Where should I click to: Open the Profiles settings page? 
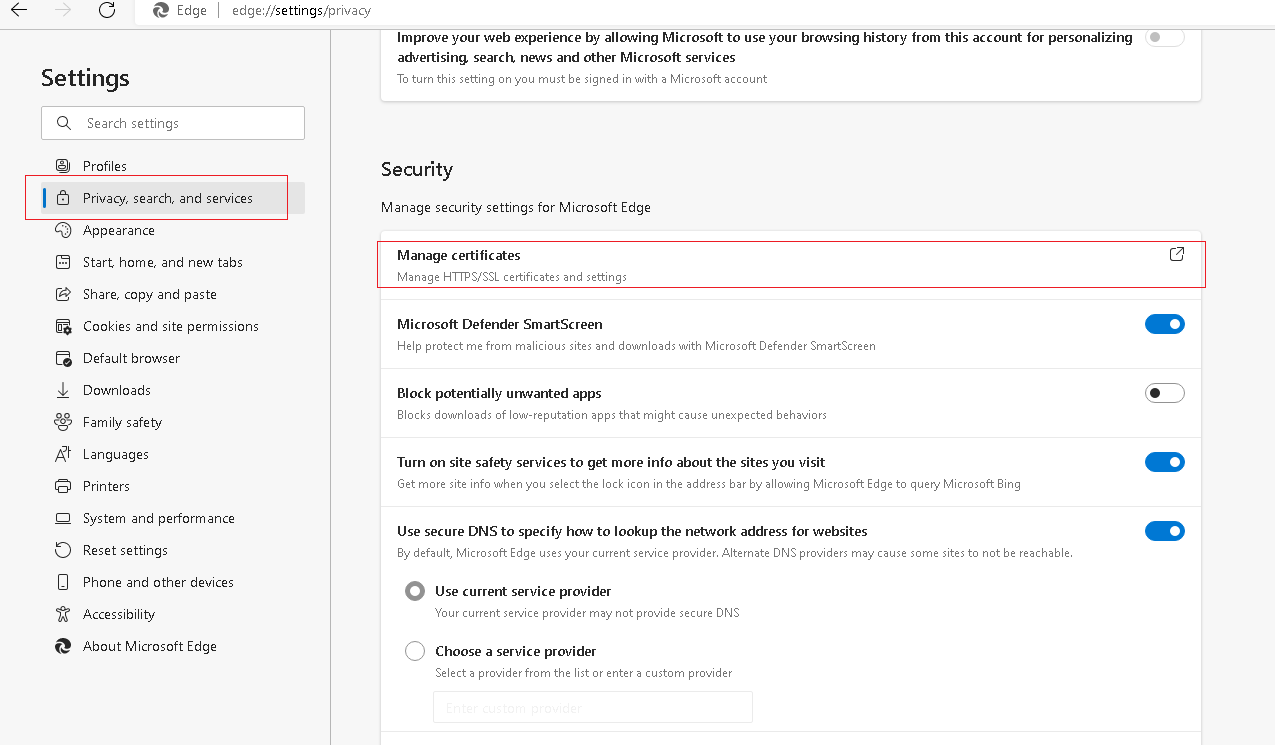pos(173,166)
